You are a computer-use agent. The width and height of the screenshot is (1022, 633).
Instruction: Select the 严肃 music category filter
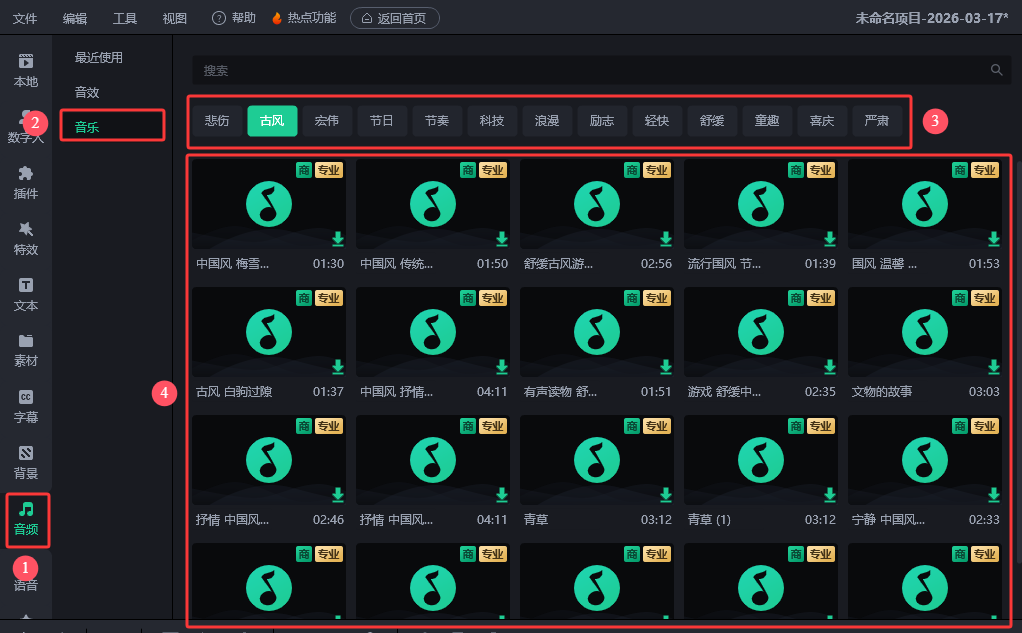point(877,121)
